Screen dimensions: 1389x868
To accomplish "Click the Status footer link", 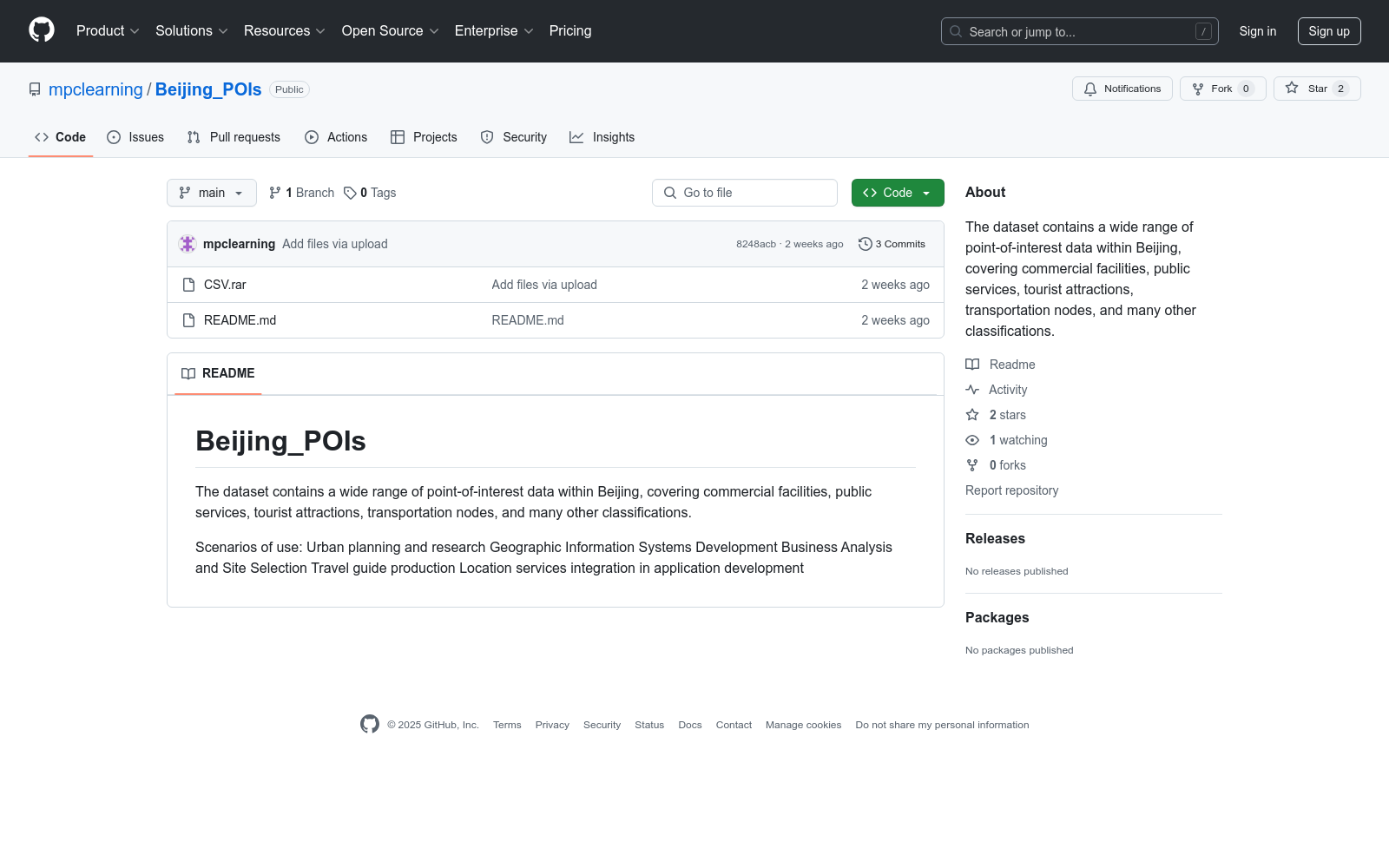I will tap(649, 725).
